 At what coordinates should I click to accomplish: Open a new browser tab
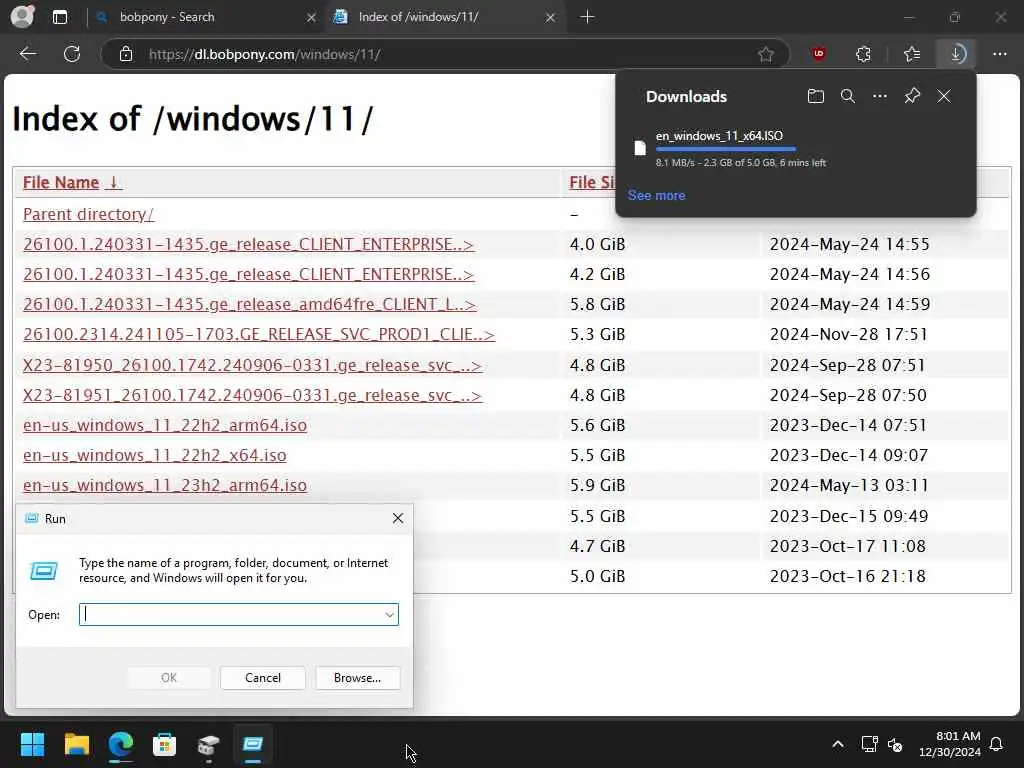pyautogui.click(x=587, y=17)
